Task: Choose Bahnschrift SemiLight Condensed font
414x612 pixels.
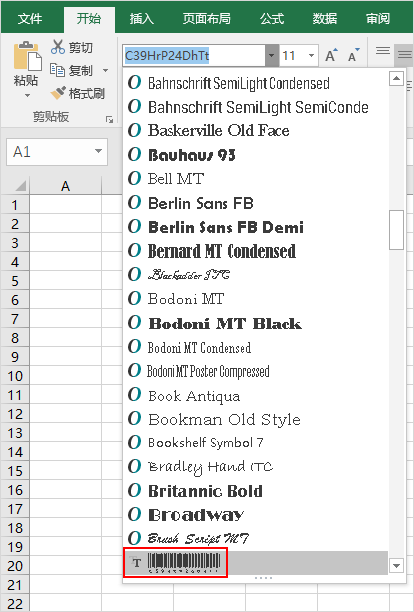Action: [x=256, y=83]
